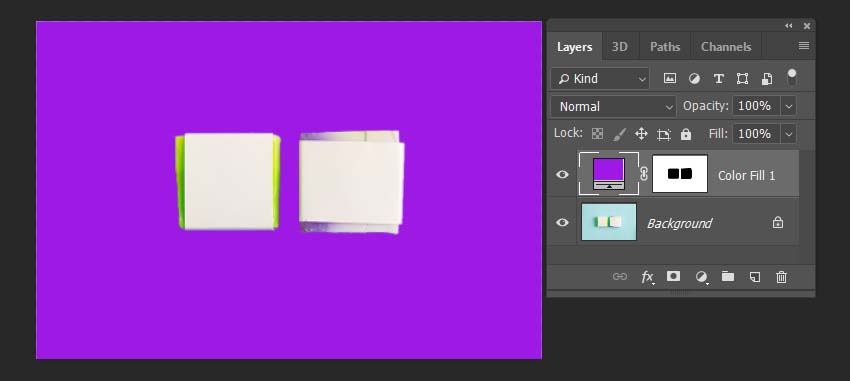Image resolution: width=850 pixels, height=381 pixels.
Task: Create new fill or adjustment layer
Action: tap(701, 277)
